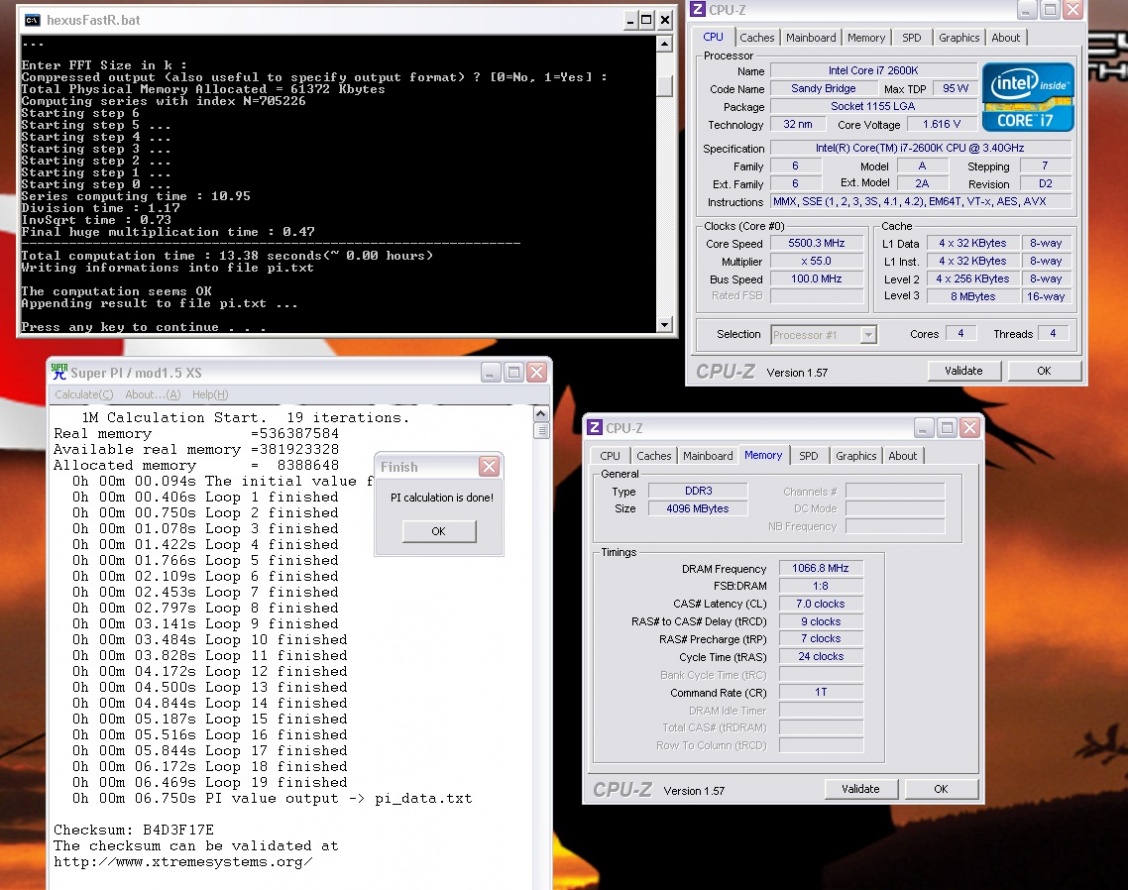The image size is (1128, 890).
Task: Select the Mainboard tab in top CPU-Z
Action: point(811,38)
